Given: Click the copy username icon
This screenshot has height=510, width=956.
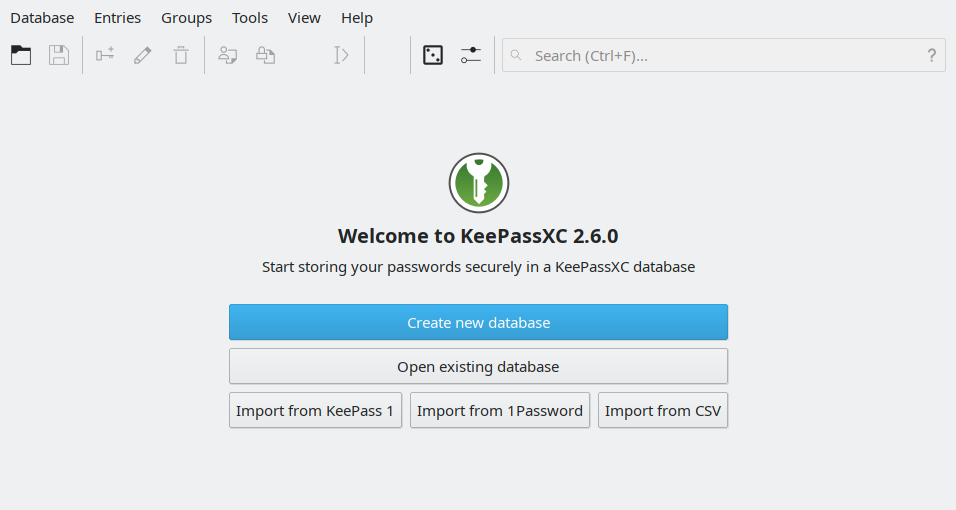Looking at the screenshot, I should [x=227, y=55].
